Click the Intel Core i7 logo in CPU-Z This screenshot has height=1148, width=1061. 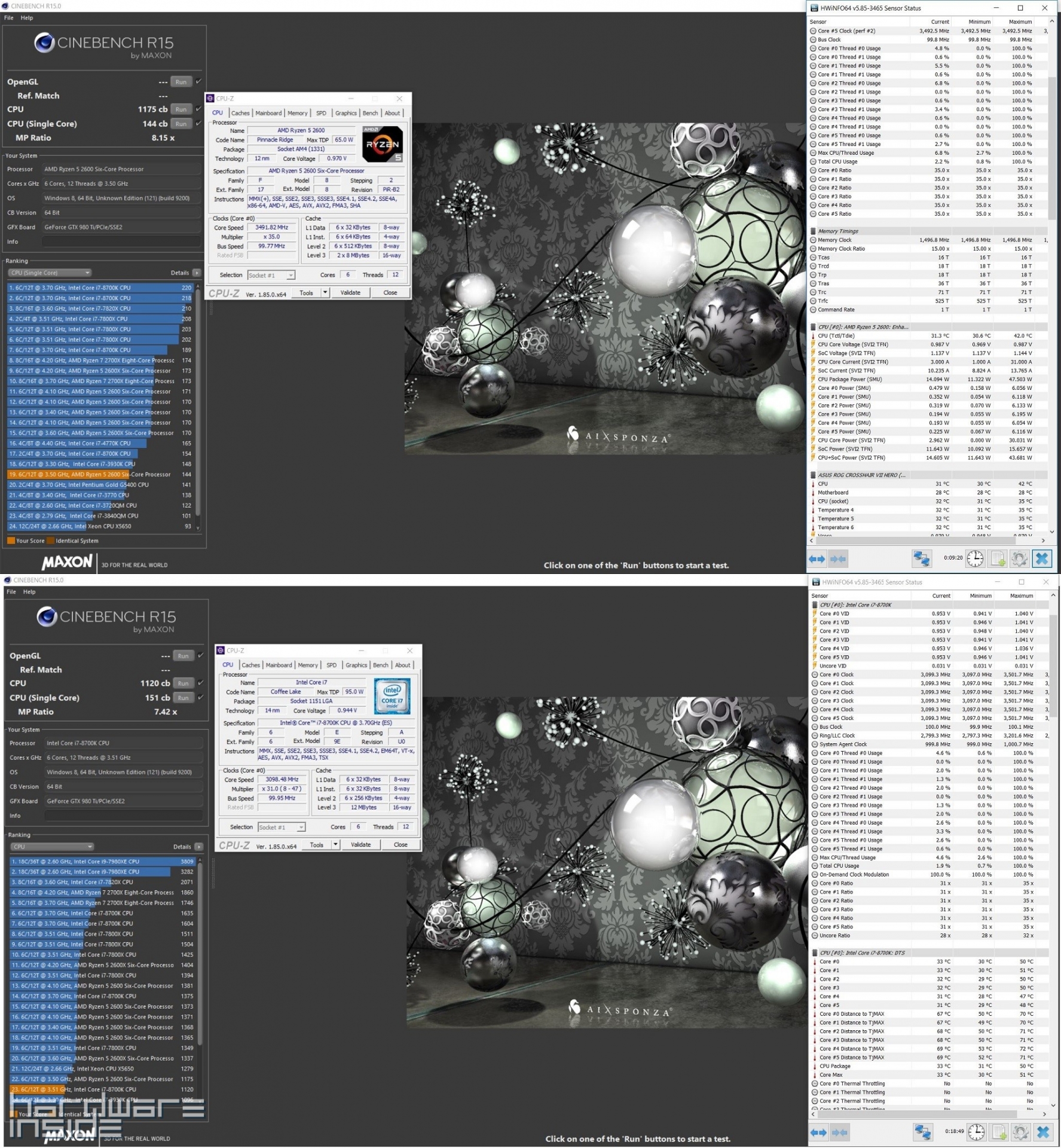tap(393, 696)
